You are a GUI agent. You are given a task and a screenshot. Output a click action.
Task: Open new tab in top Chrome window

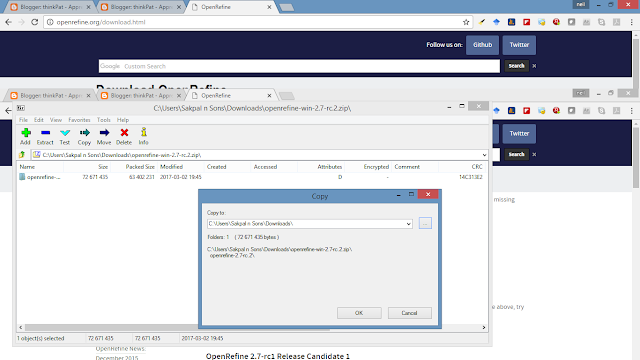[x=287, y=7]
